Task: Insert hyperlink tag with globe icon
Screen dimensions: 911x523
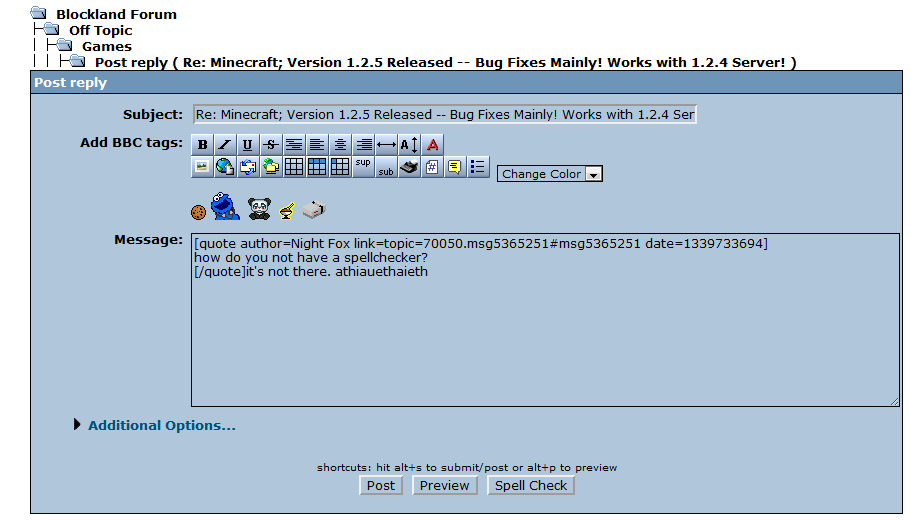Action: (x=225, y=167)
